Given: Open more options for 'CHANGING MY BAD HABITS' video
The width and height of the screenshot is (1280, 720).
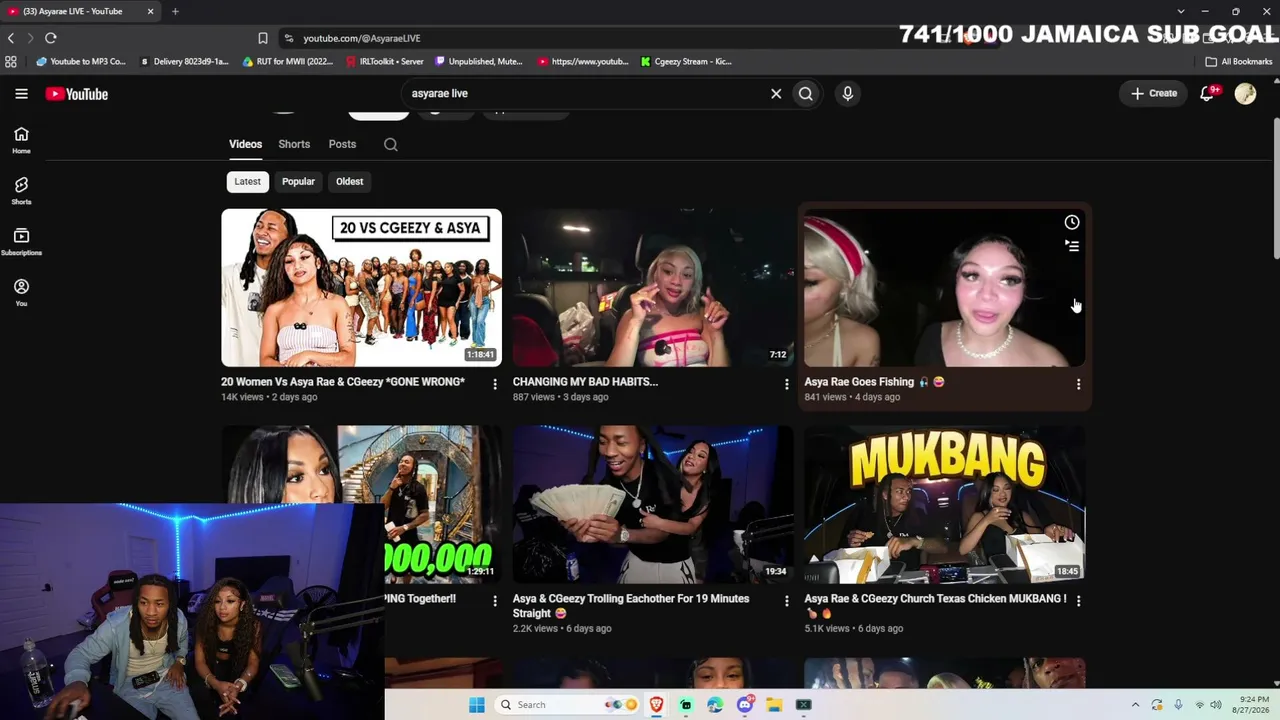Looking at the screenshot, I should coord(786,384).
